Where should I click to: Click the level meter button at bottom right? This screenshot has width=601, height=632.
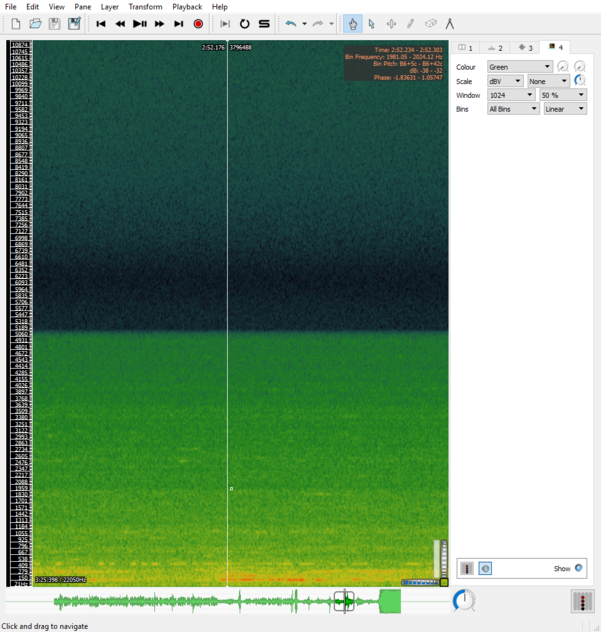[582, 600]
